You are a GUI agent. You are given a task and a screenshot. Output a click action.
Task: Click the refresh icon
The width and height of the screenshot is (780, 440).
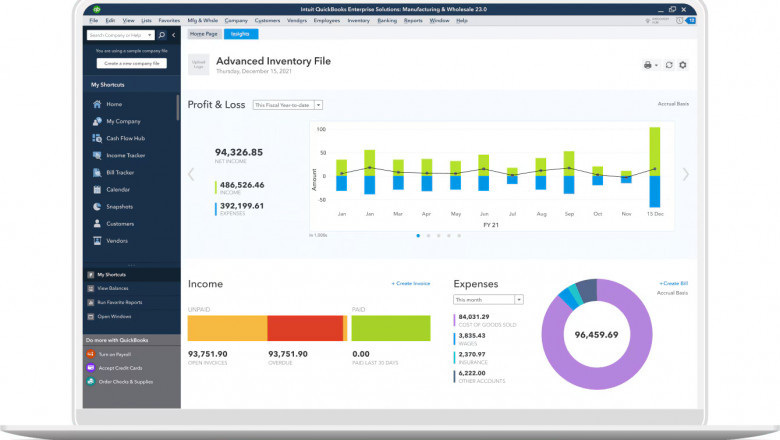669,65
